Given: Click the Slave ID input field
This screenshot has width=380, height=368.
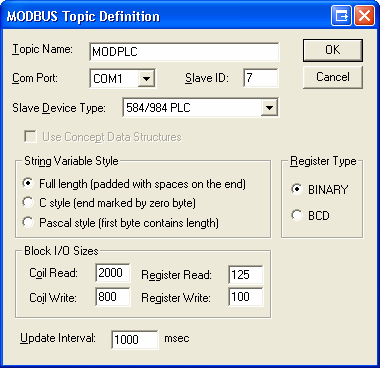Looking at the screenshot, I should (x=260, y=78).
